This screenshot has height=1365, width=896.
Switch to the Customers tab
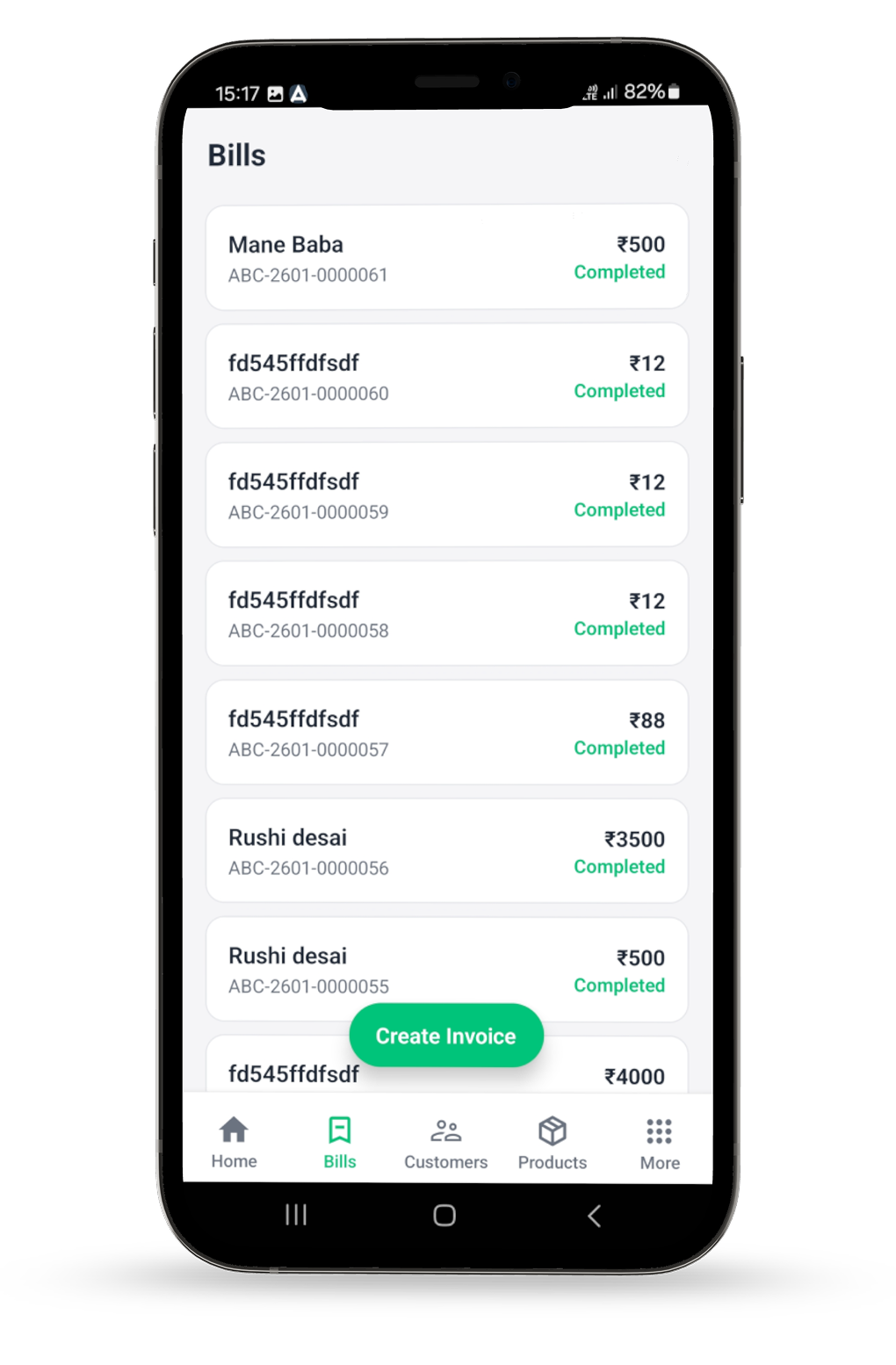click(x=445, y=1139)
